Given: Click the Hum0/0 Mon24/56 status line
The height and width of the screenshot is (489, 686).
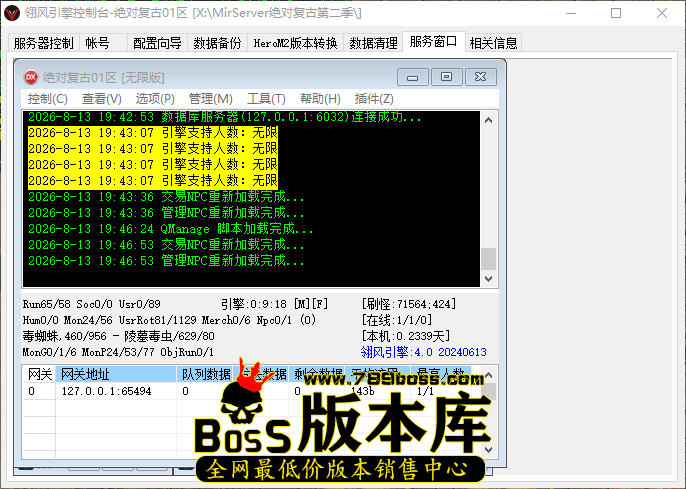Looking at the screenshot, I should point(169,320).
